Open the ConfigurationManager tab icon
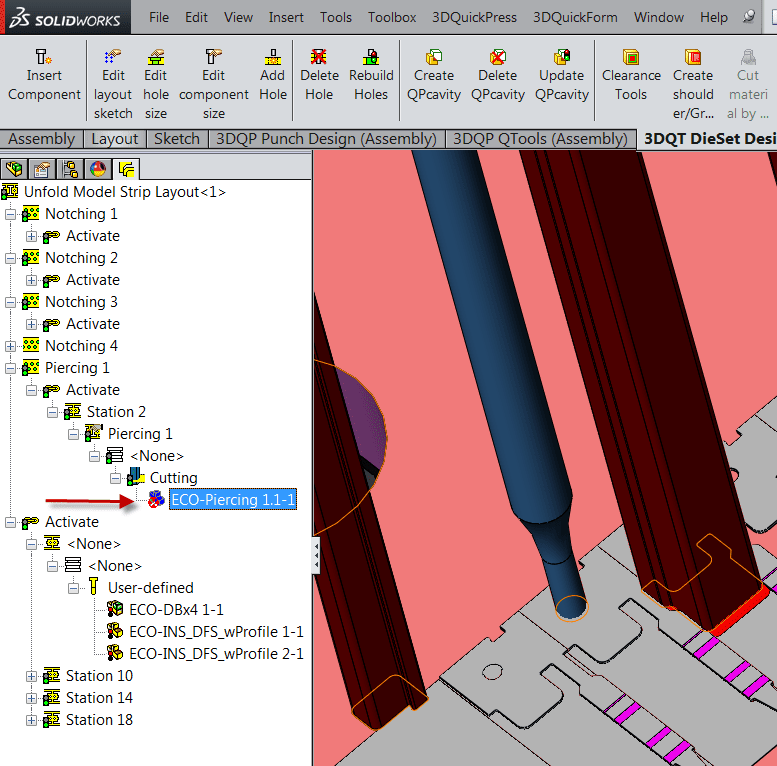 click(x=70, y=169)
